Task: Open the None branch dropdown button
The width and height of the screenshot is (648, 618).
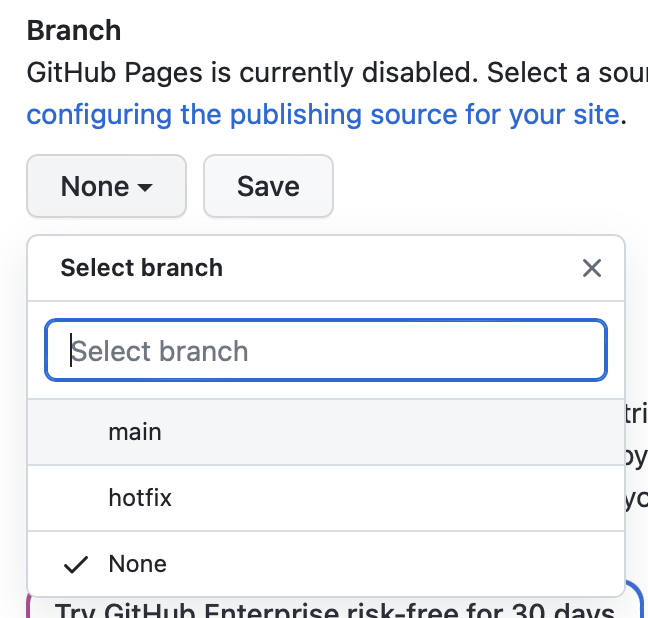Action: click(x=107, y=186)
